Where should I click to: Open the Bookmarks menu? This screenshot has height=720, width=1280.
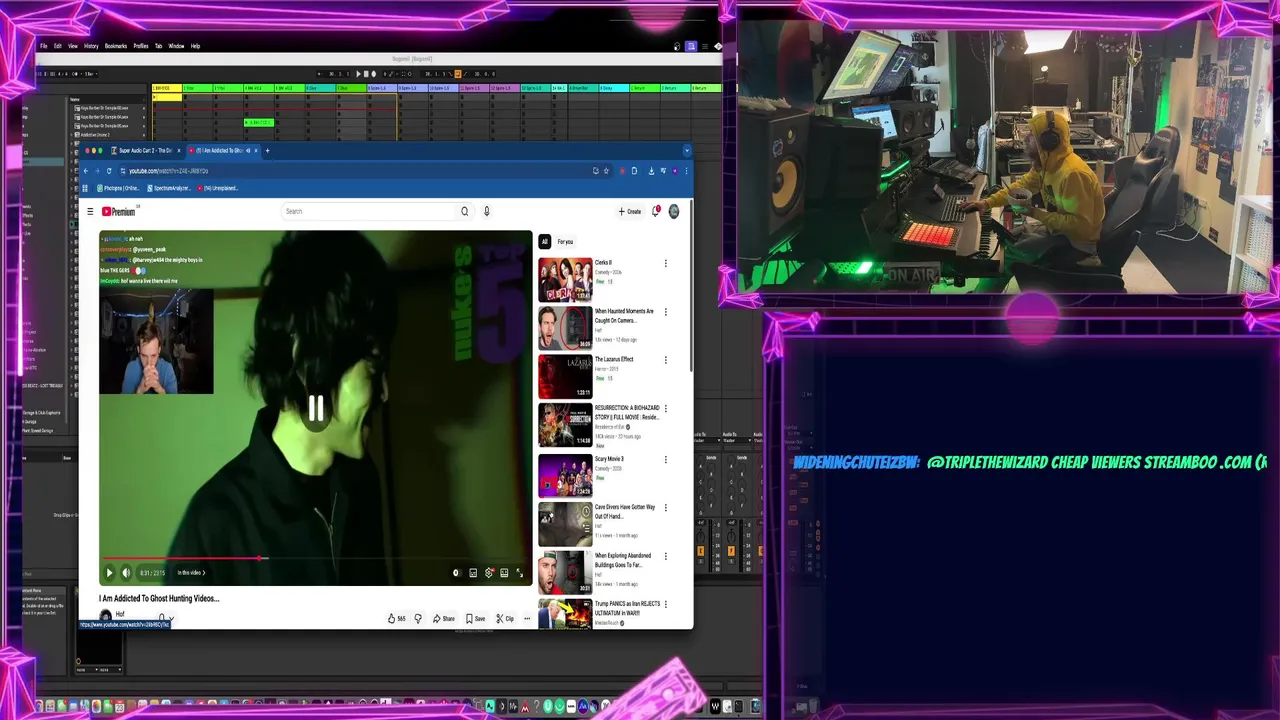pyautogui.click(x=116, y=46)
